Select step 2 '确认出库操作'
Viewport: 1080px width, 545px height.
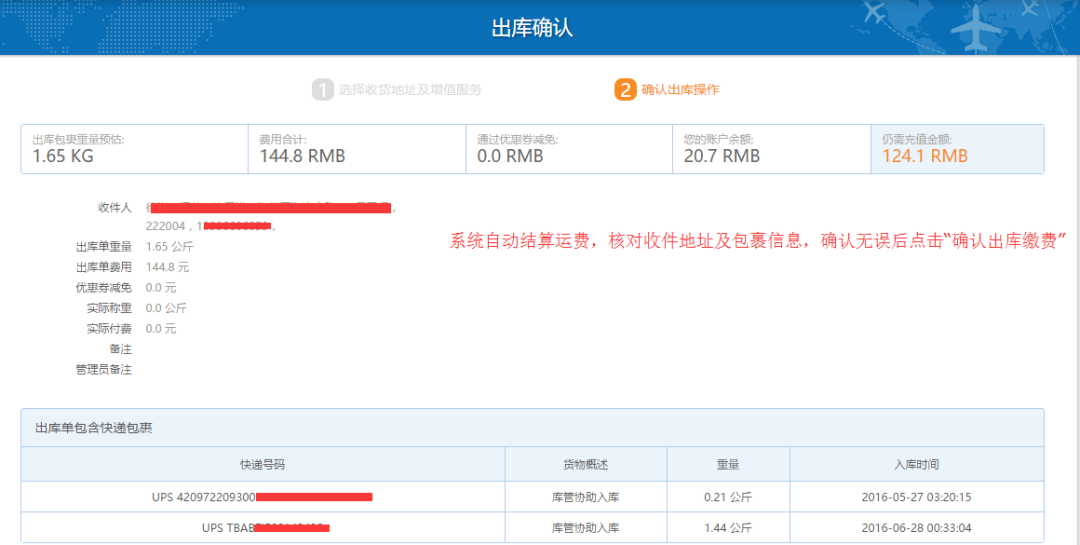point(667,90)
